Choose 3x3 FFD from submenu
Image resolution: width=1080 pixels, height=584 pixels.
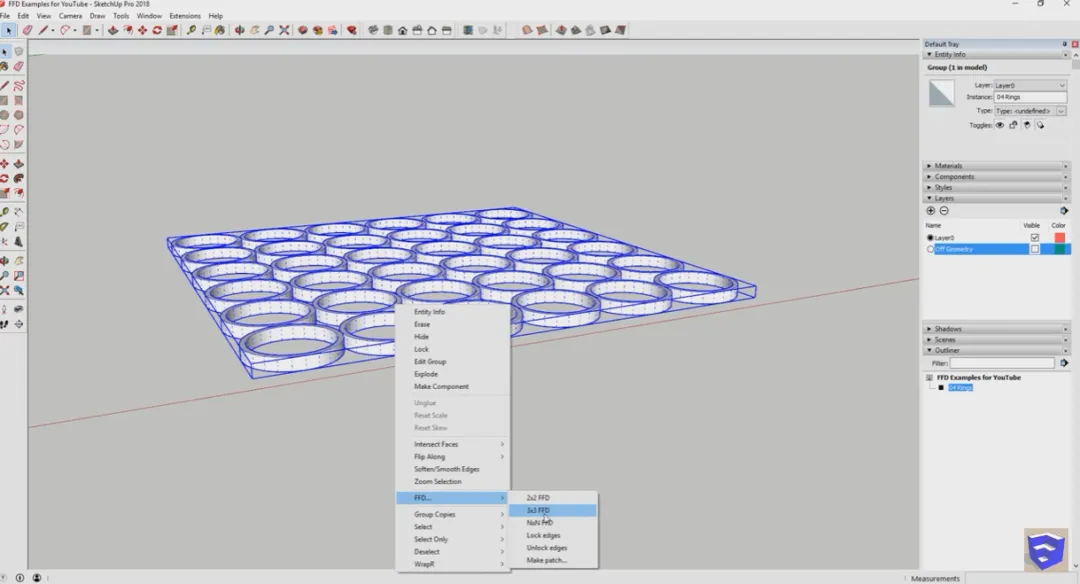(x=552, y=510)
